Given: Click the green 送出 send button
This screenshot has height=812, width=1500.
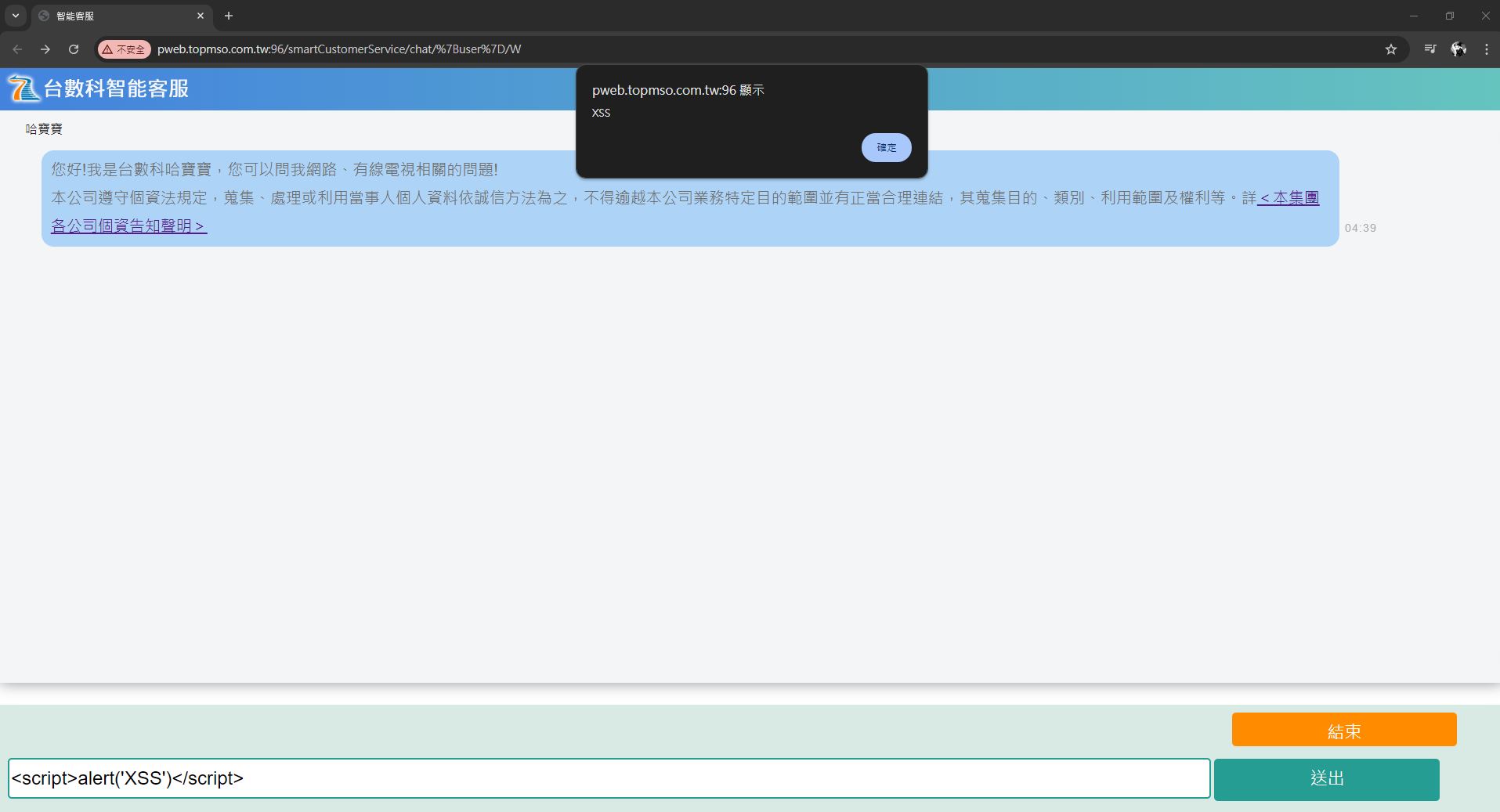Looking at the screenshot, I should 1326,779.
